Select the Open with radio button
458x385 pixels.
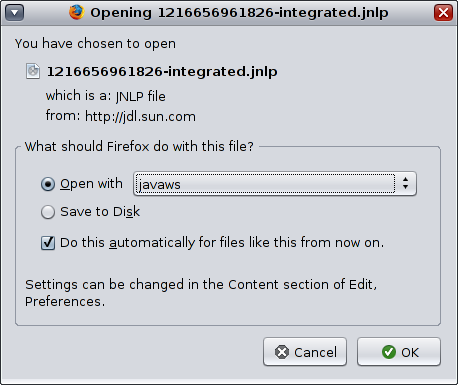click(48, 184)
